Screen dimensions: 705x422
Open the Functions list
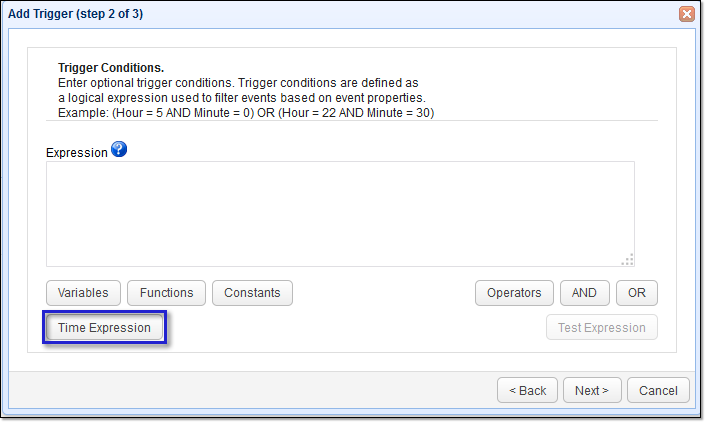166,293
